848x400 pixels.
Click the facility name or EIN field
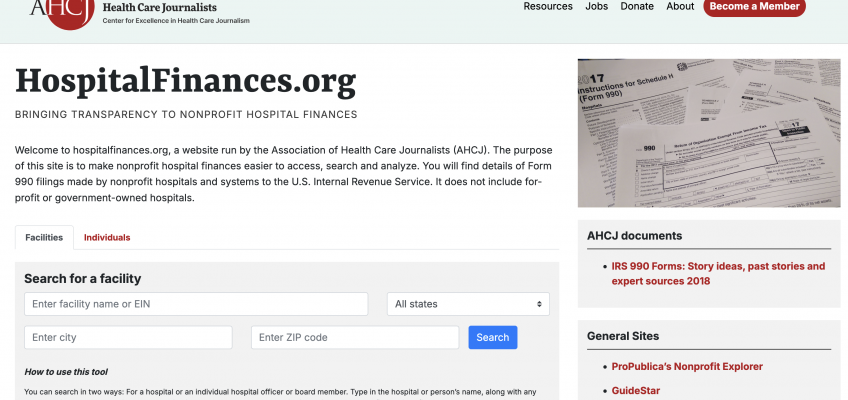tap(196, 304)
